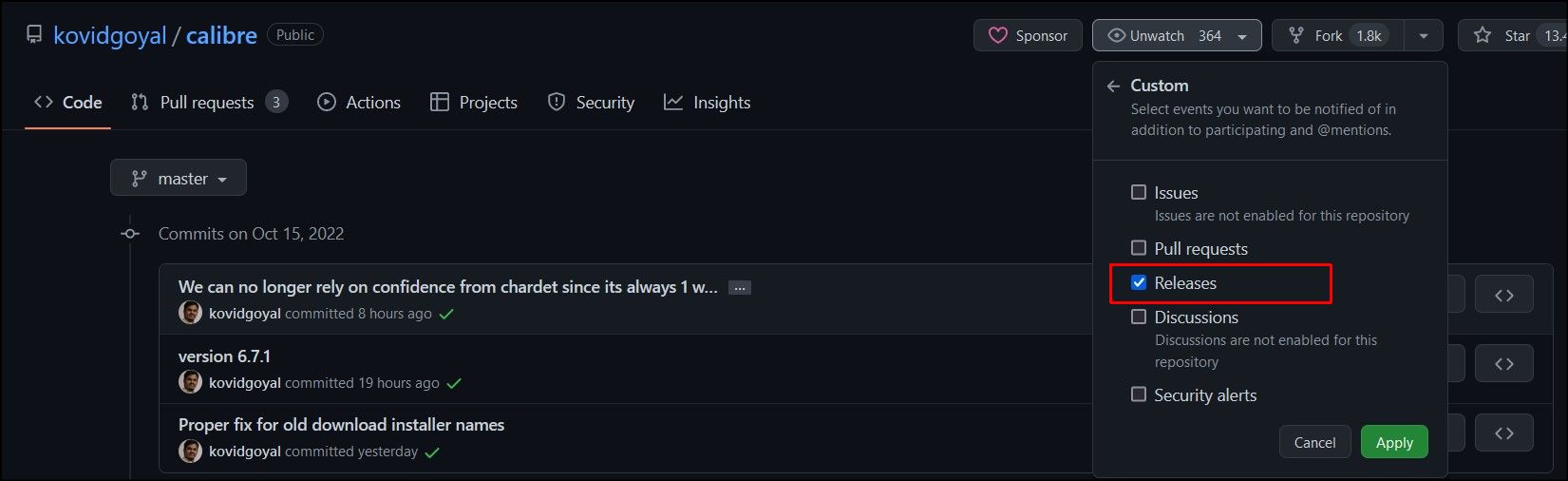This screenshot has width=1568, height=481.
Task: Switch to the Pull requests tab
Action: pos(209,102)
